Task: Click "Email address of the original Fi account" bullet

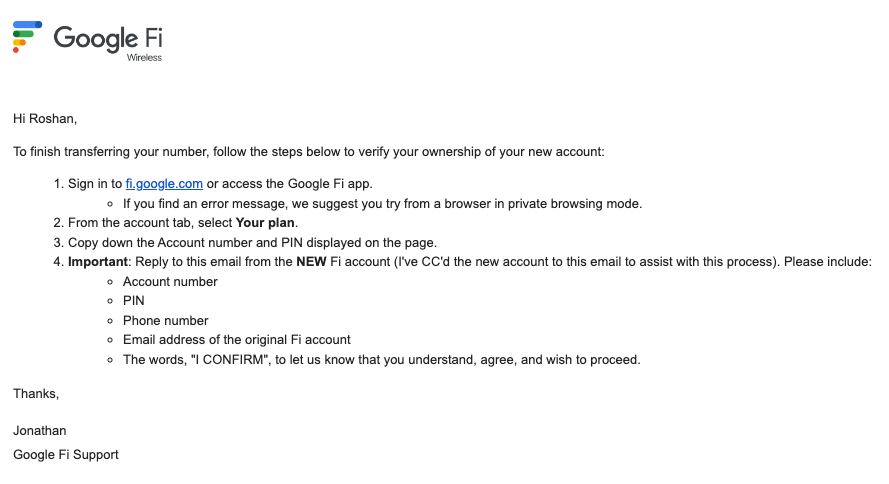Action: pyautogui.click(x=236, y=340)
